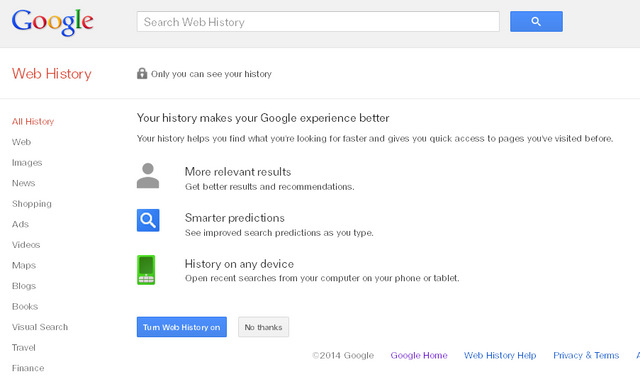Select Finance history category

tap(28, 368)
